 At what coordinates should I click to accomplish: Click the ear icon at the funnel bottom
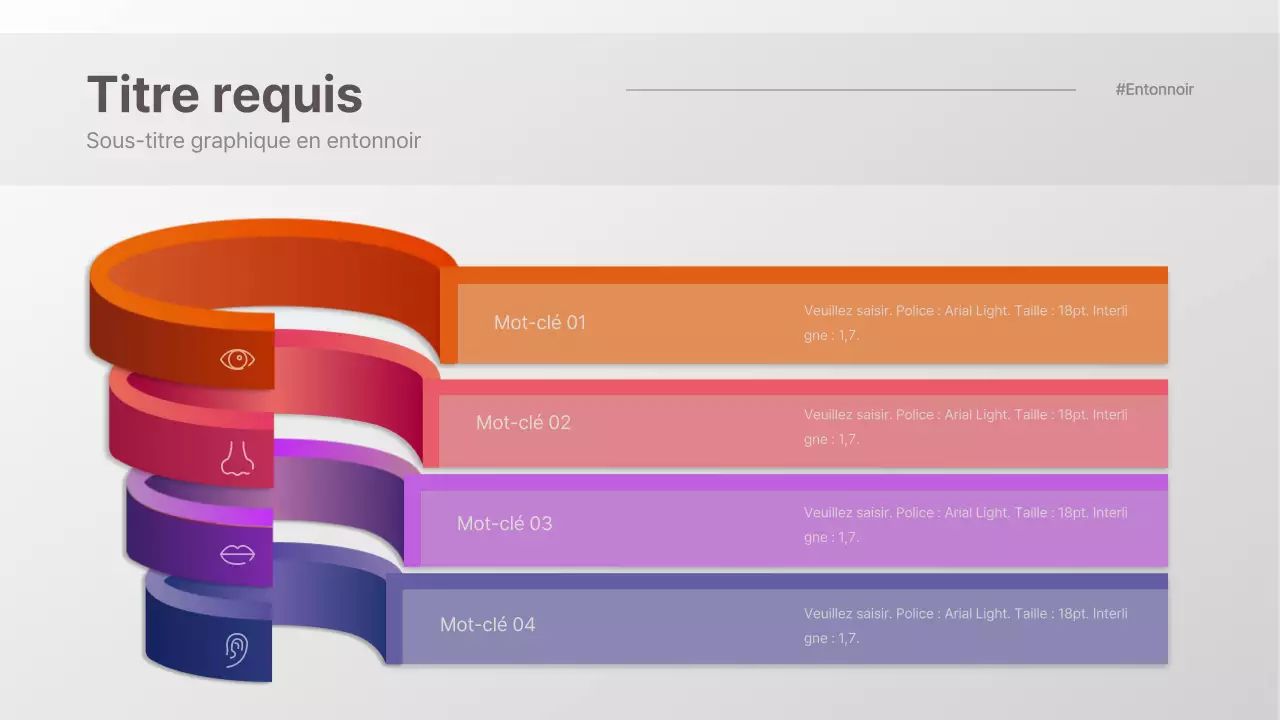pos(237,648)
